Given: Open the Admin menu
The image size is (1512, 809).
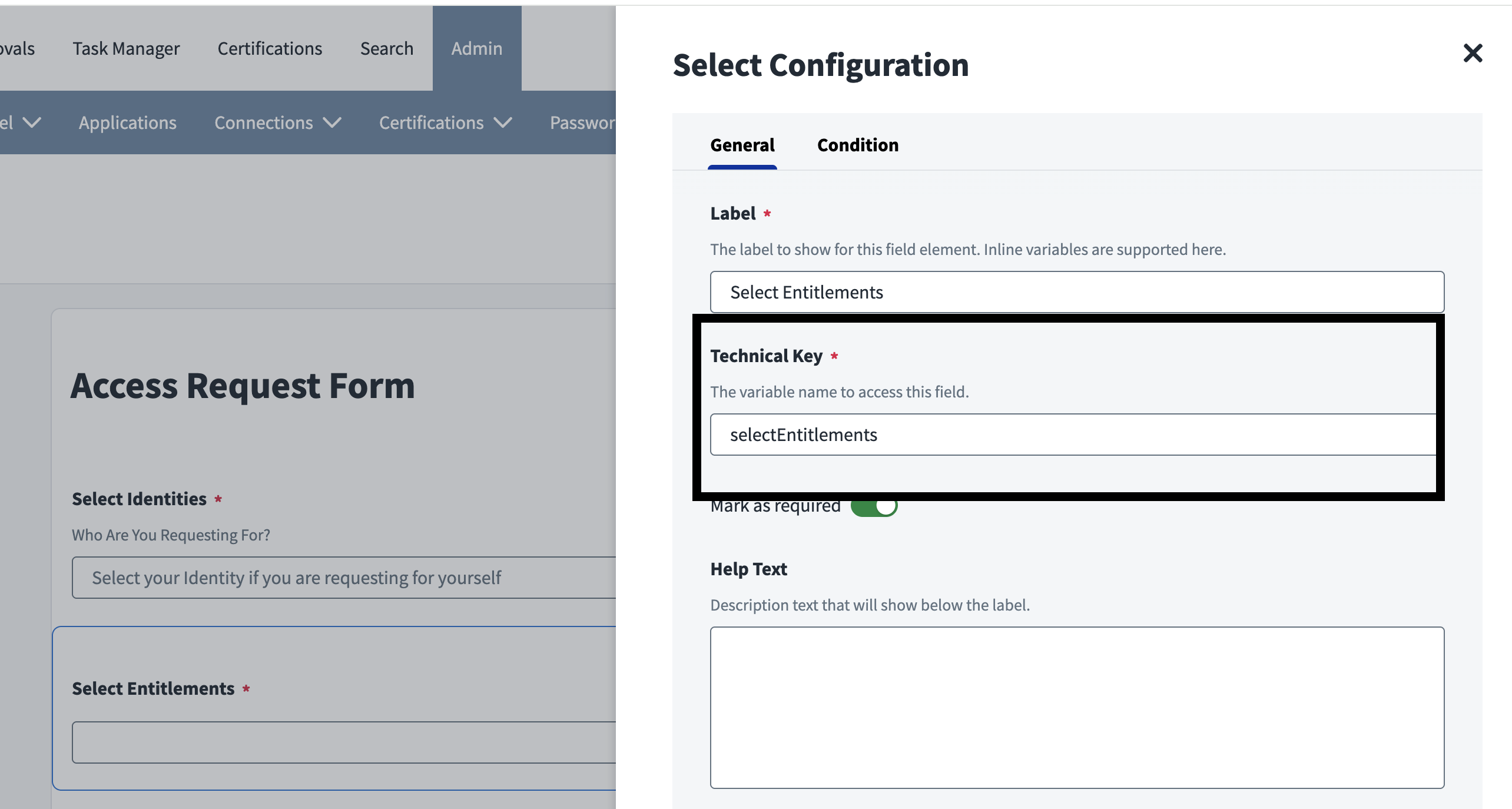Looking at the screenshot, I should click(x=476, y=48).
